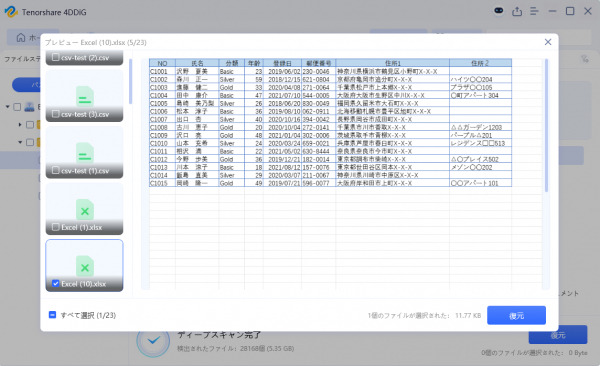This screenshot has height=366, width=600.
Task: Check the csv-test (2).csv checkbox
Action: tap(55, 57)
